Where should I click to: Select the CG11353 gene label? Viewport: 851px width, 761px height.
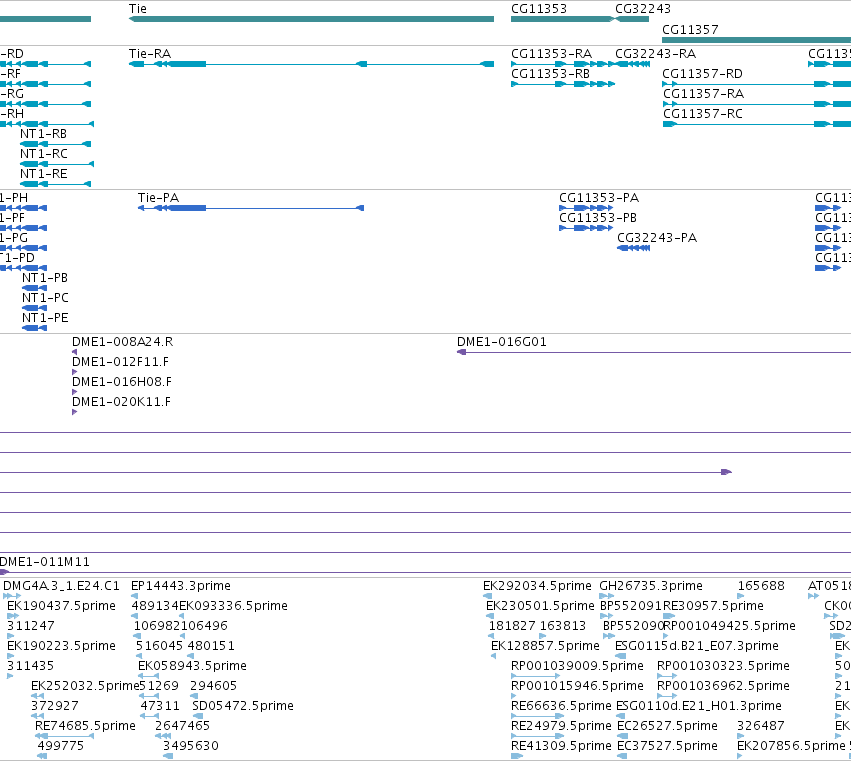coord(539,9)
